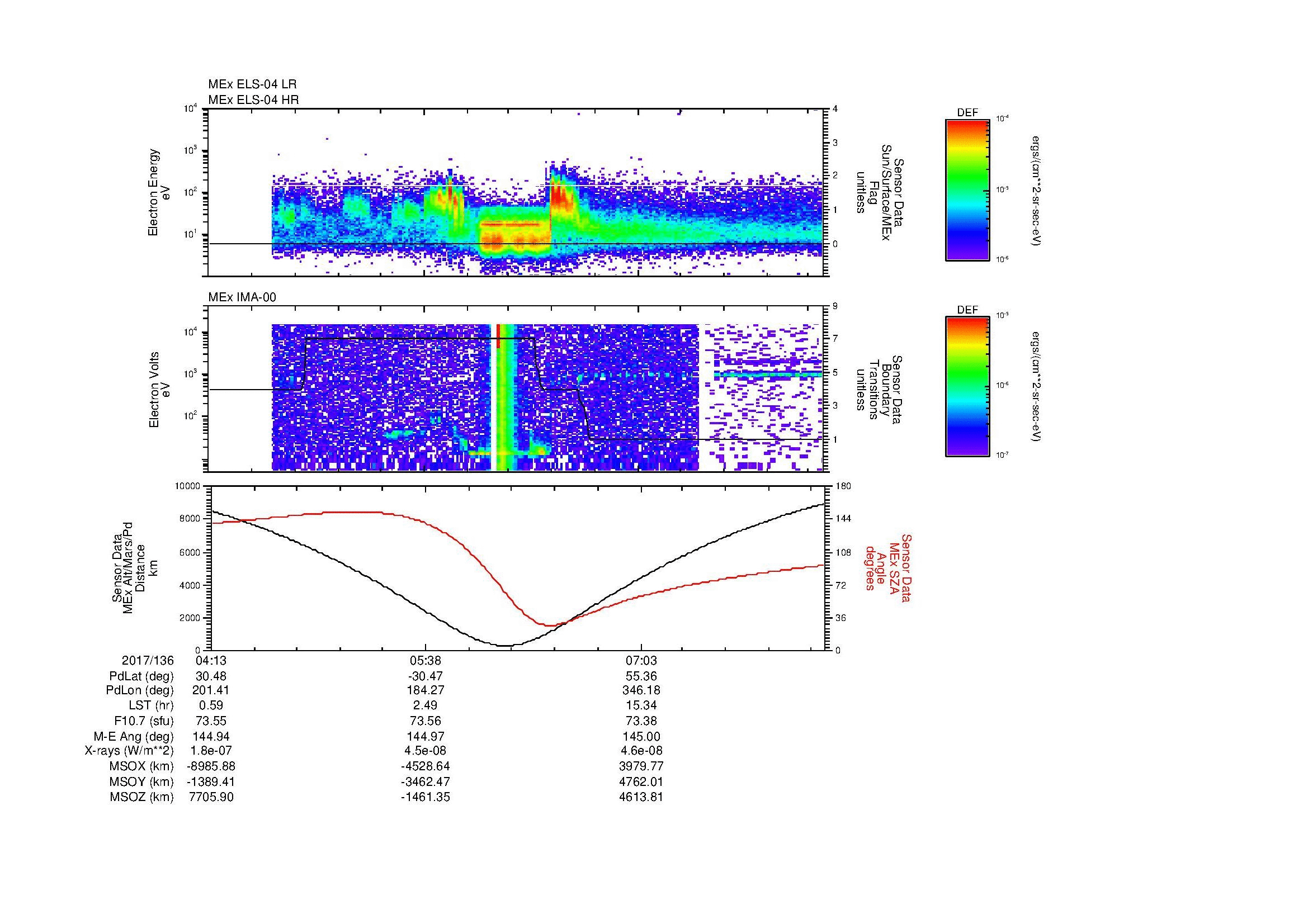Click the top ergs/(cm**2-sr-sec-eV) unit label
1308x924 pixels.
1036,191
